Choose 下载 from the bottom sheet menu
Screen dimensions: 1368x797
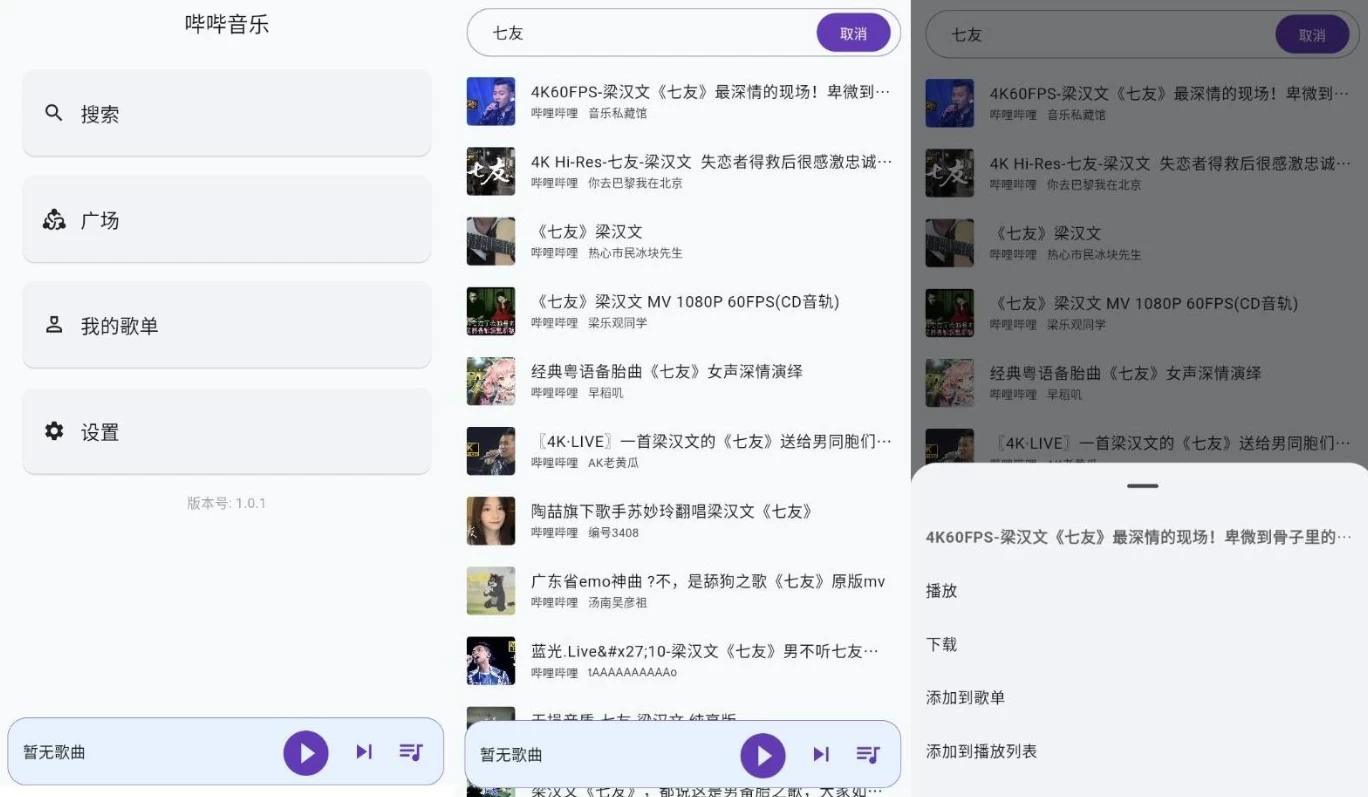coord(942,645)
